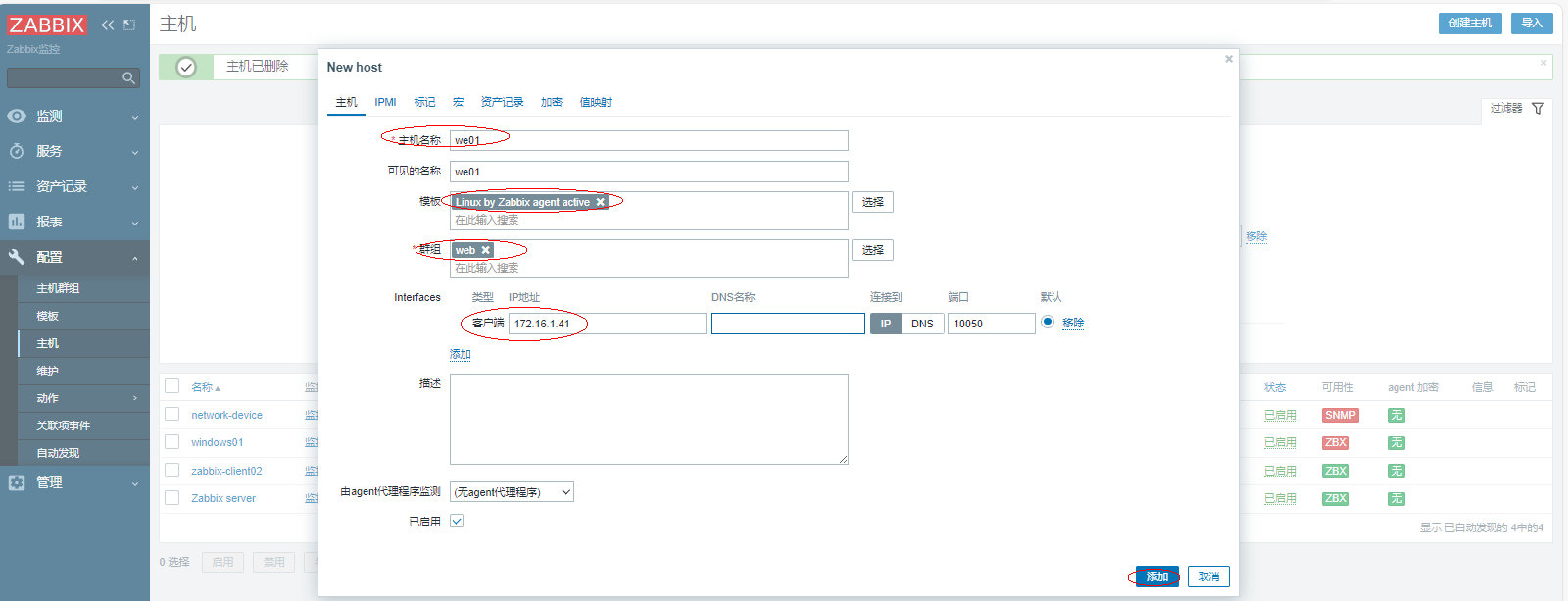Image resolution: width=1568 pixels, height=601 pixels.
Task: Click the filter funnel icon
Action: tap(1538, 108)
